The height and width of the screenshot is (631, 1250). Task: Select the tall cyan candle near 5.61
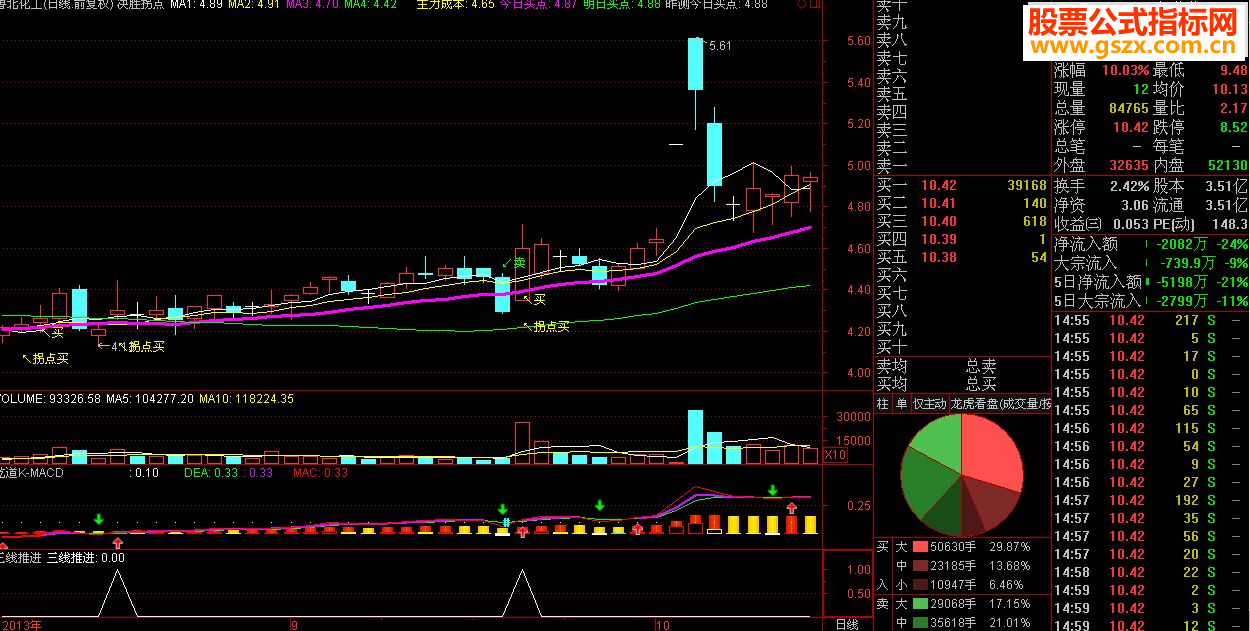[x=695, y=64]
